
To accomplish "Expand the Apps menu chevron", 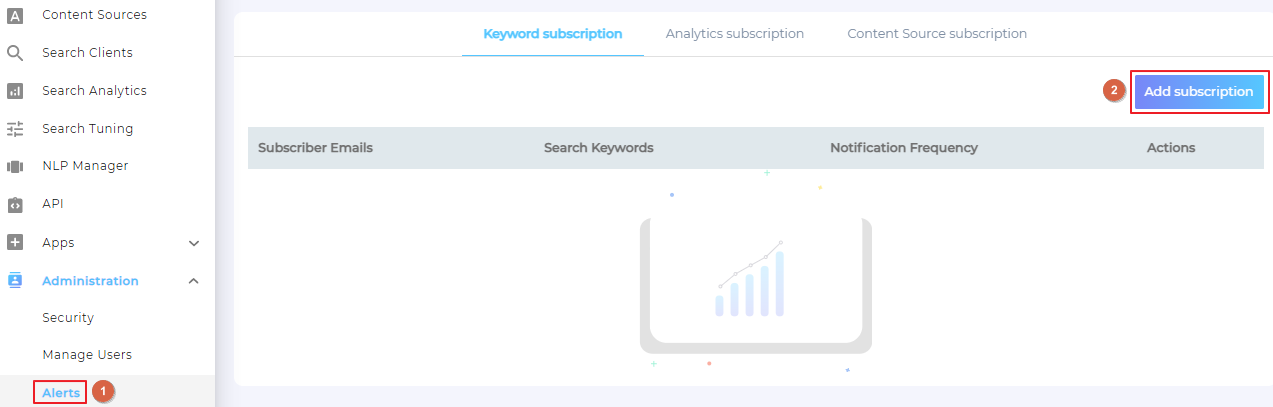I will pos(194,243).
